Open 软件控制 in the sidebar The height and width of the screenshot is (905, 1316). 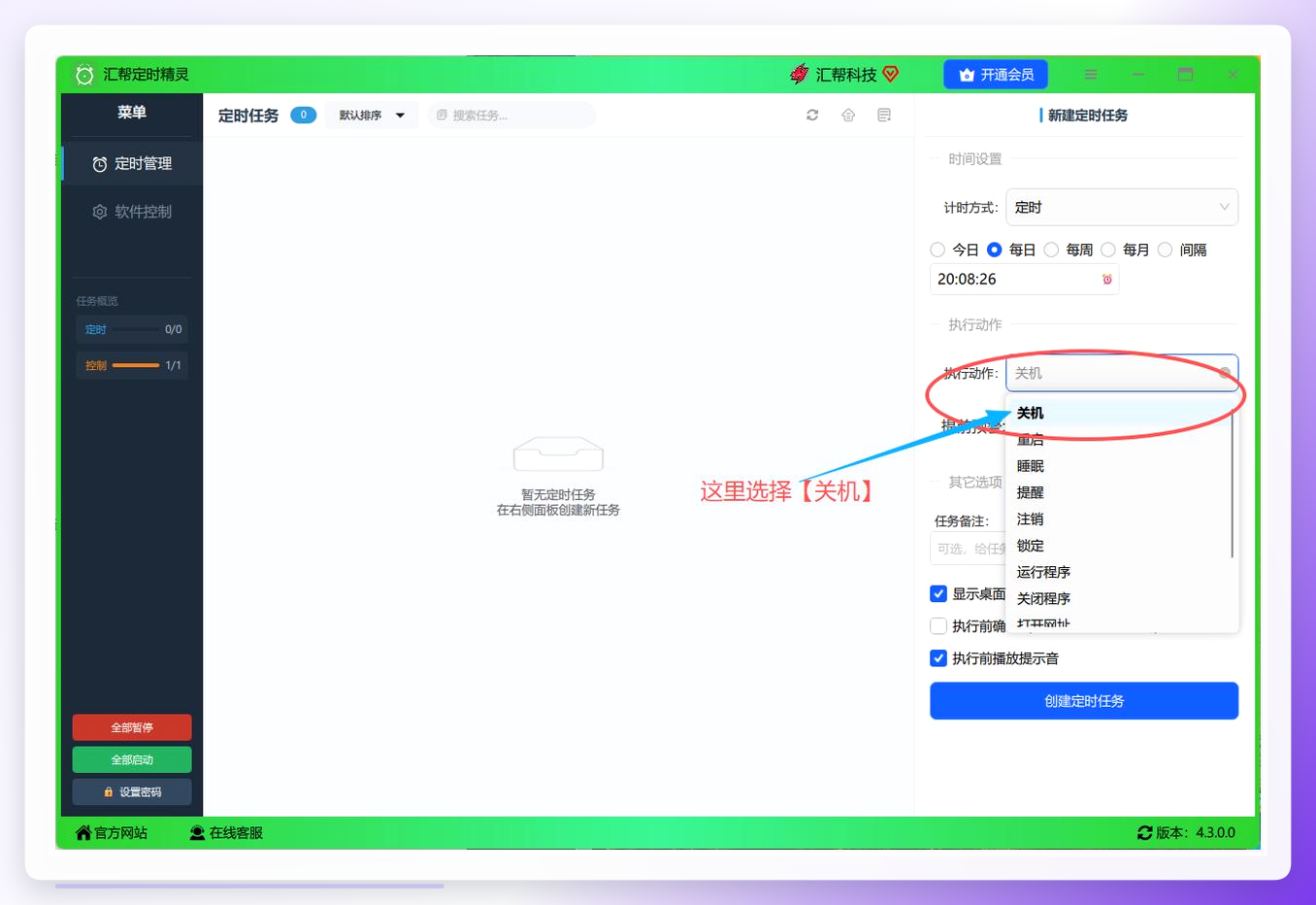[132, 212]
